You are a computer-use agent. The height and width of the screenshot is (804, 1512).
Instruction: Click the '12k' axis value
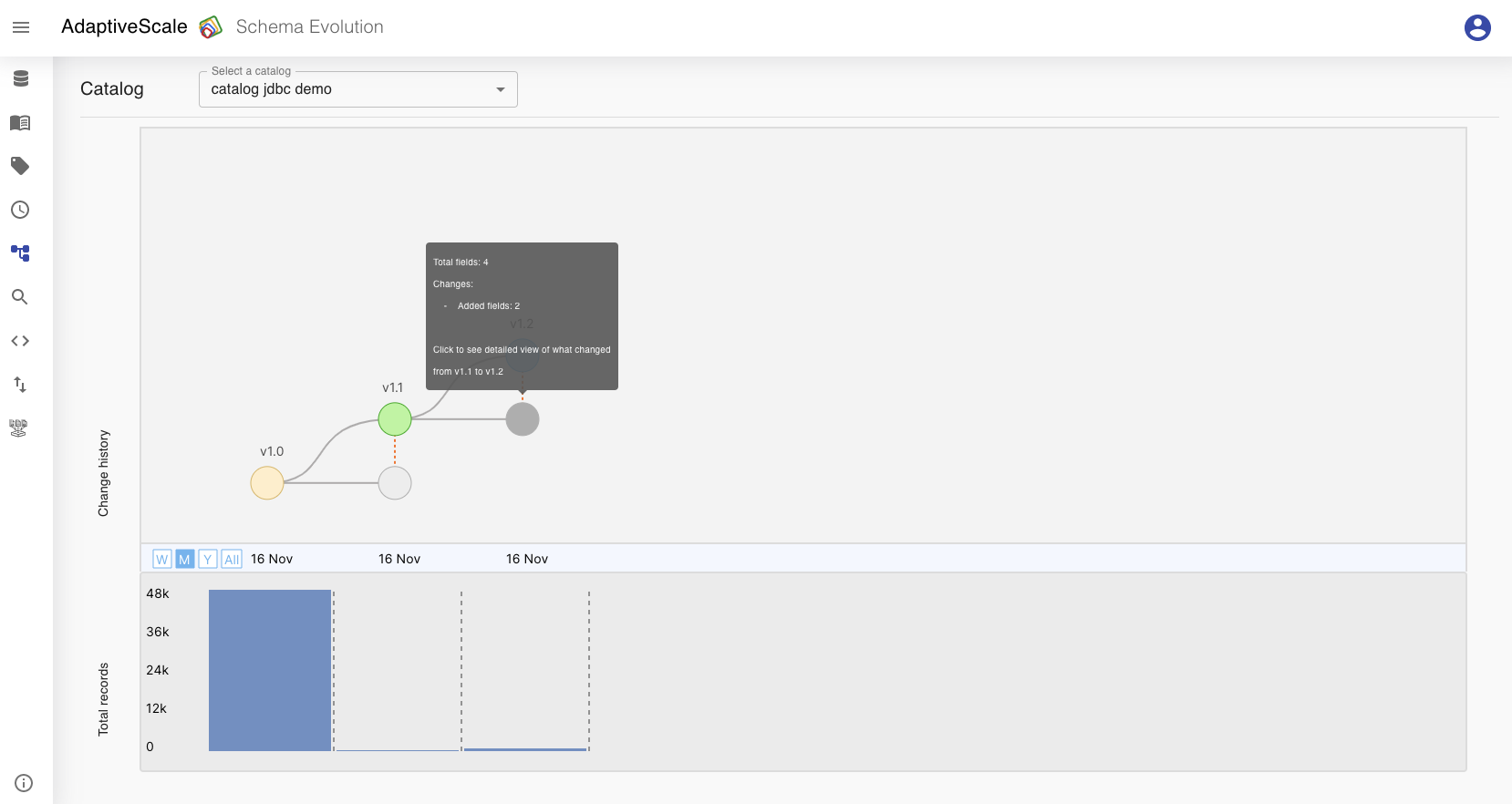click(156, 708)
